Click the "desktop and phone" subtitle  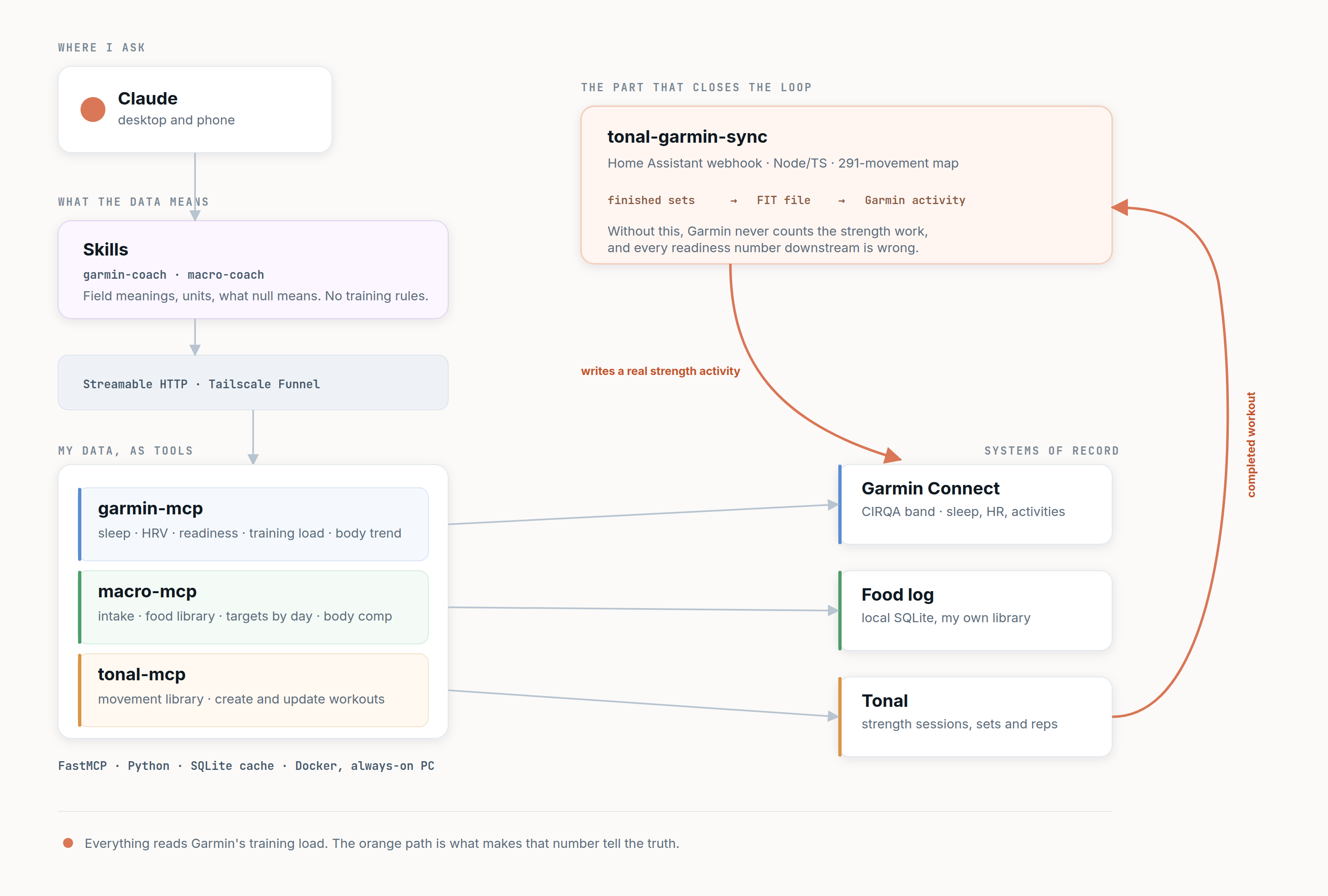[176, 120]
